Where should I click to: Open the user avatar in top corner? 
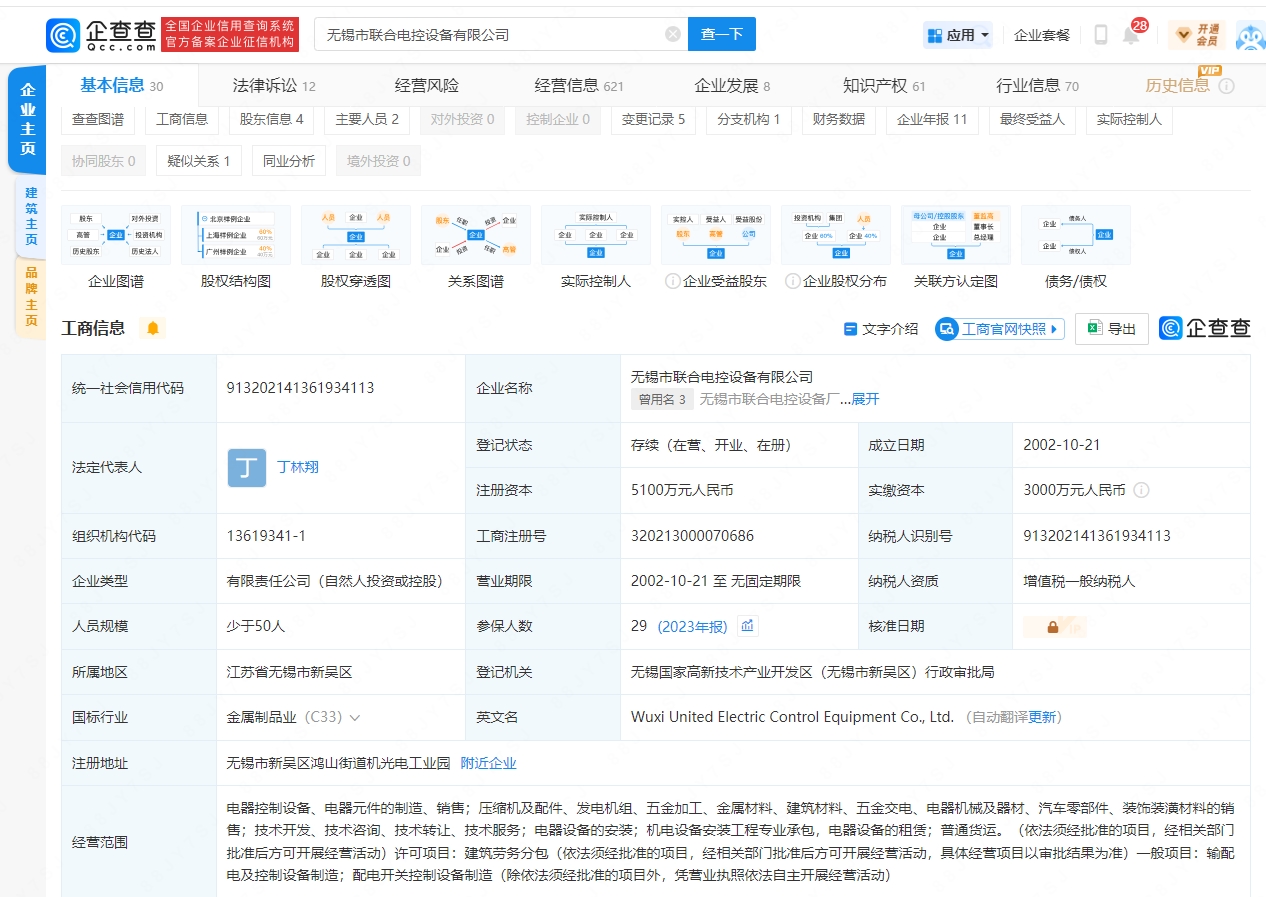1250,35
